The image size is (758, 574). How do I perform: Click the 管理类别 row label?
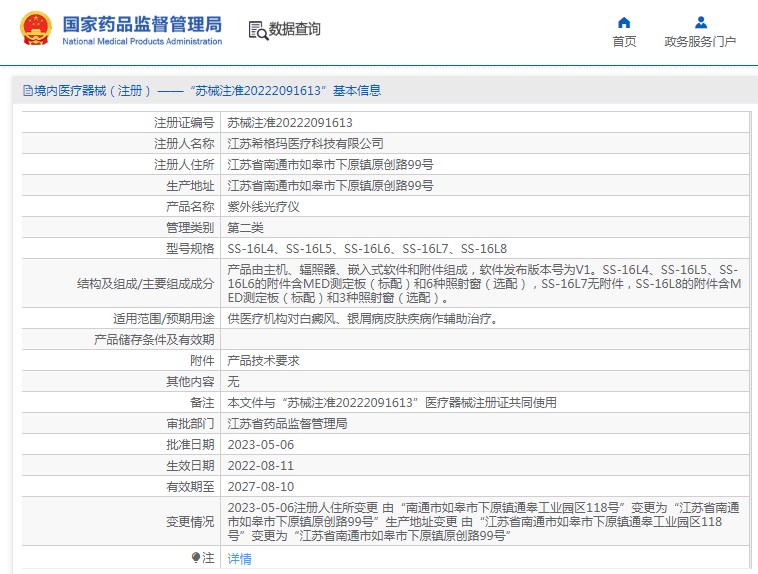tap(190, 228)
